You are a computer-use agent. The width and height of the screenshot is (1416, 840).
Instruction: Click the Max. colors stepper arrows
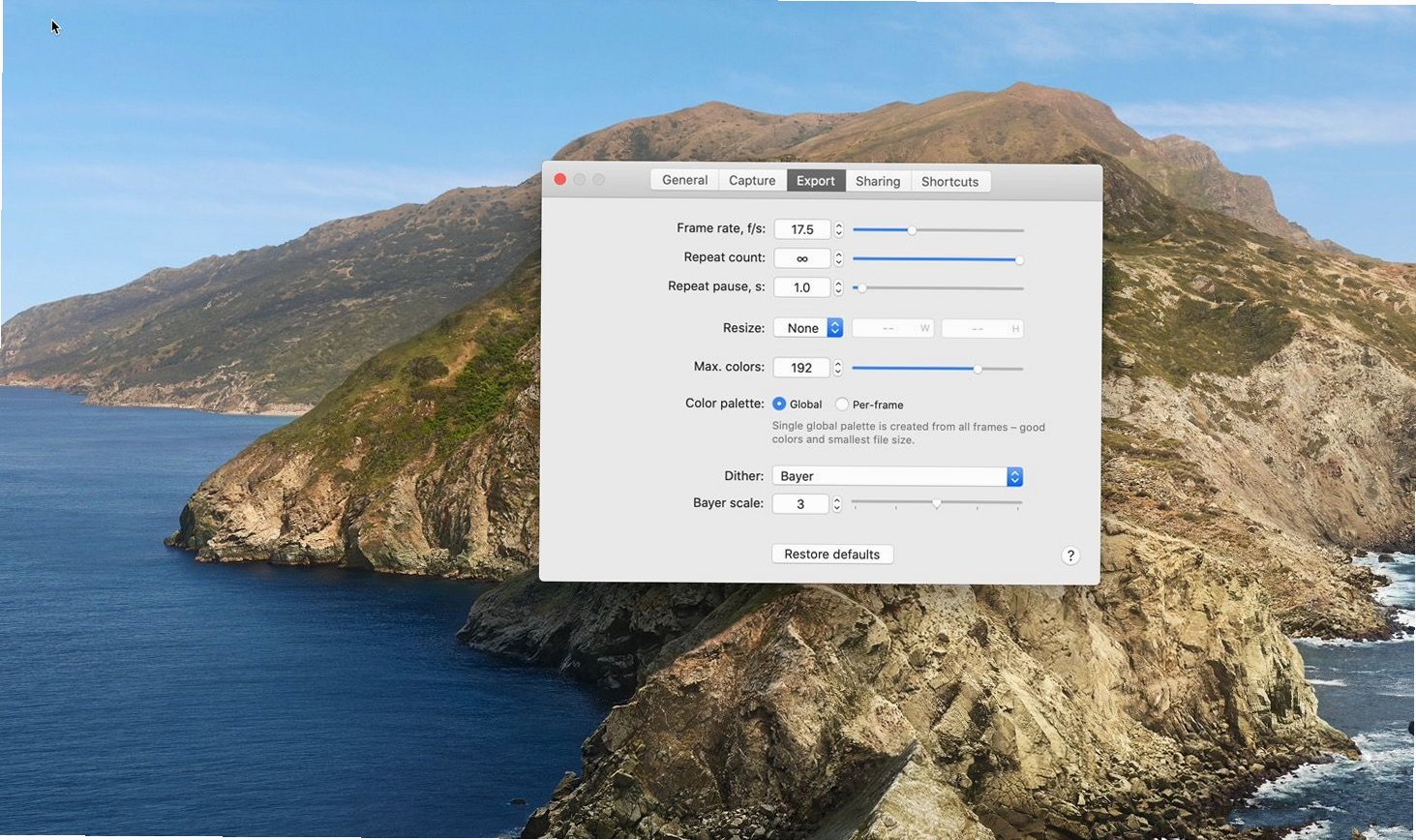[838, 368]
